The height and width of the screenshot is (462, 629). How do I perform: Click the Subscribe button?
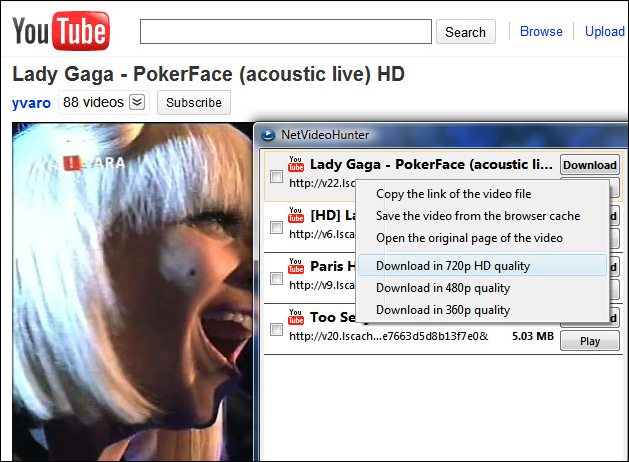tap(194, 103)
